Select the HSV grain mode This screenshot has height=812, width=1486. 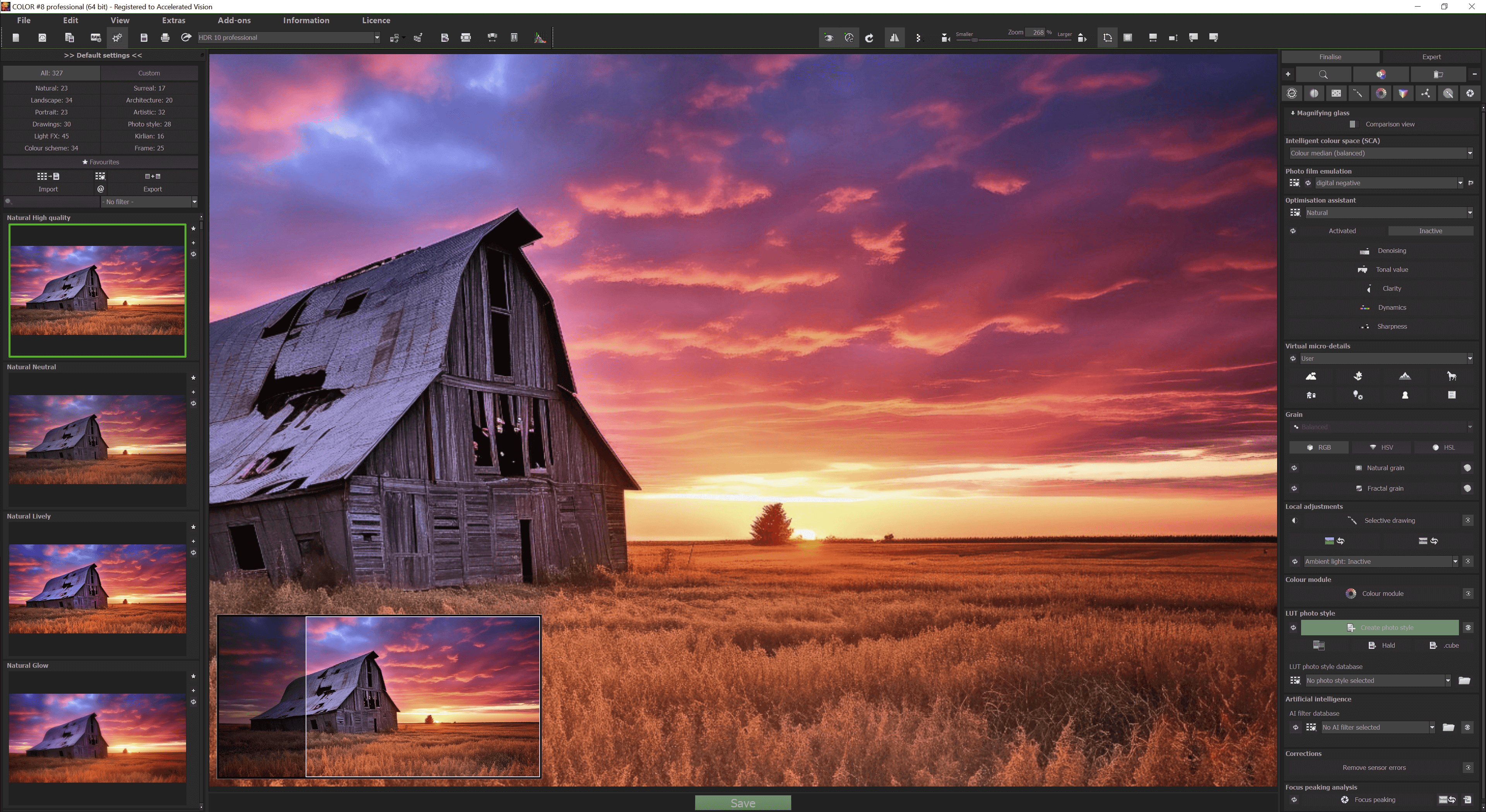[1381, 447]
